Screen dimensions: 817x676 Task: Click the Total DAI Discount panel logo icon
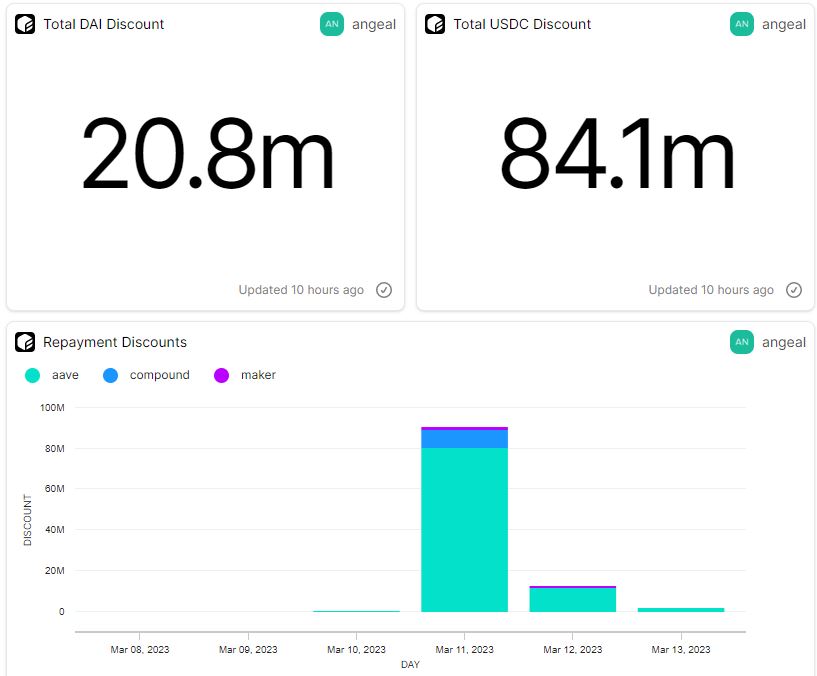(x=25, y=24)
